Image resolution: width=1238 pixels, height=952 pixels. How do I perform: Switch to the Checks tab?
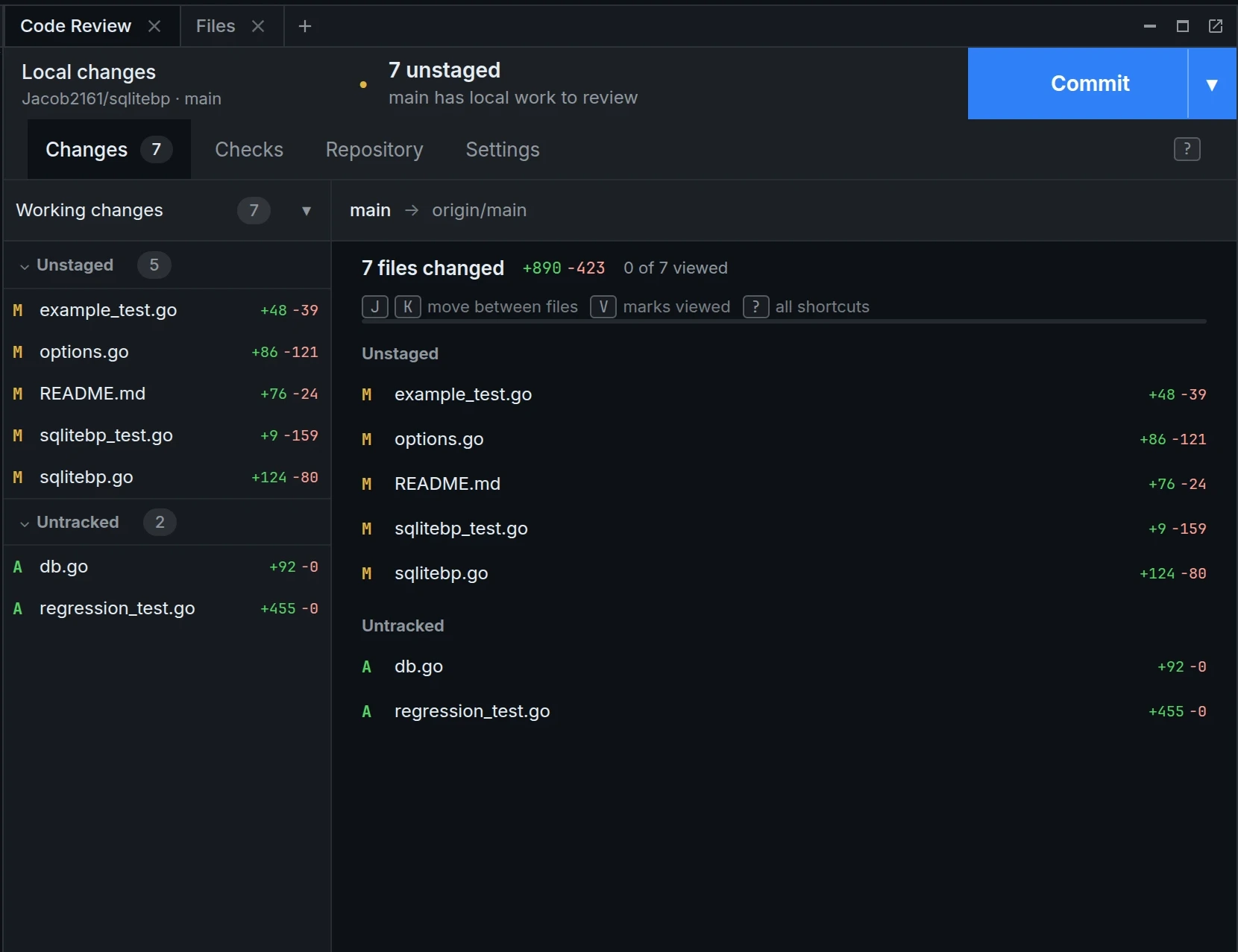click(x=249, y=149)
